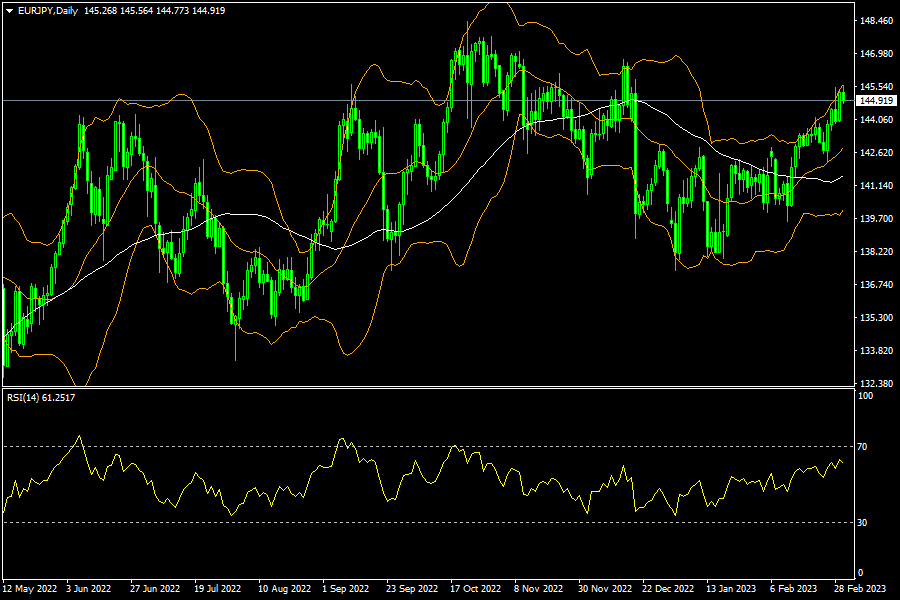This screenshot has width=900, height=600.
Task: Click the 1 Sep 2022 date label
Action: [x=346, y=589]
